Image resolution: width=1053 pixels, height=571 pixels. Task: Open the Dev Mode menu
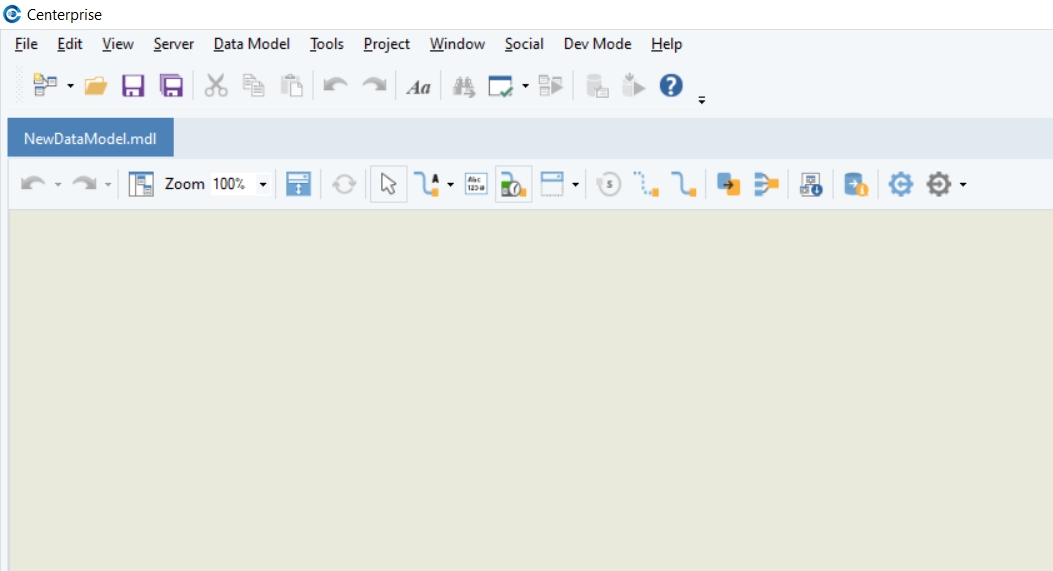click(597, 44)
